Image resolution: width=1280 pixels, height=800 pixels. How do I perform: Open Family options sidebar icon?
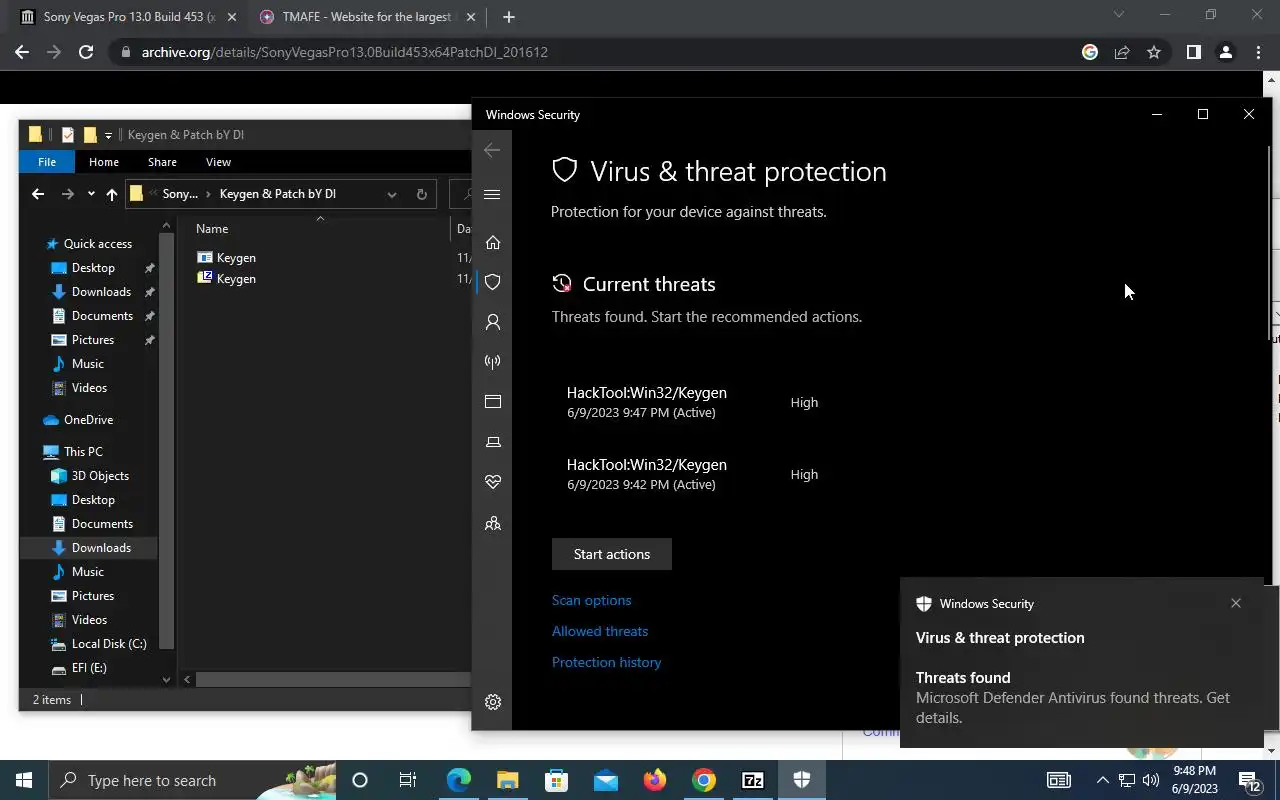click(492, 523)
